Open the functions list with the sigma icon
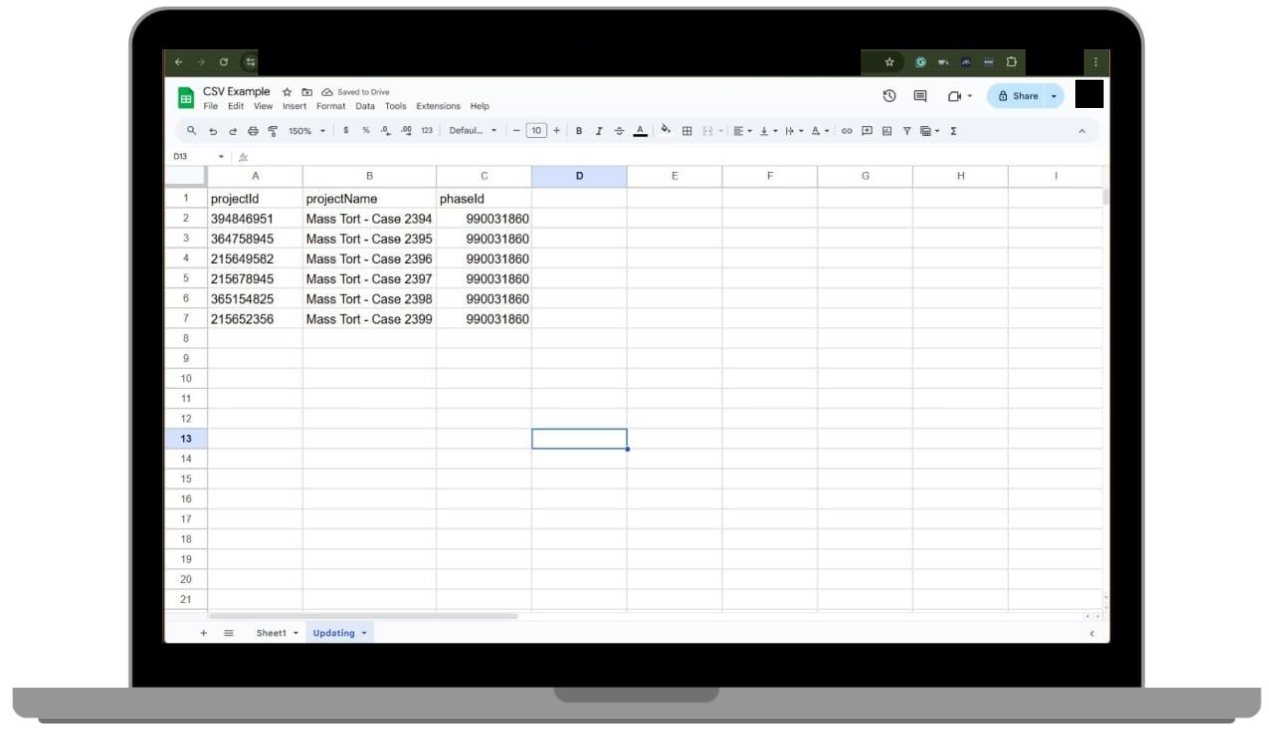The width and height of the screenshot is (1269, 730). (953, 131)
